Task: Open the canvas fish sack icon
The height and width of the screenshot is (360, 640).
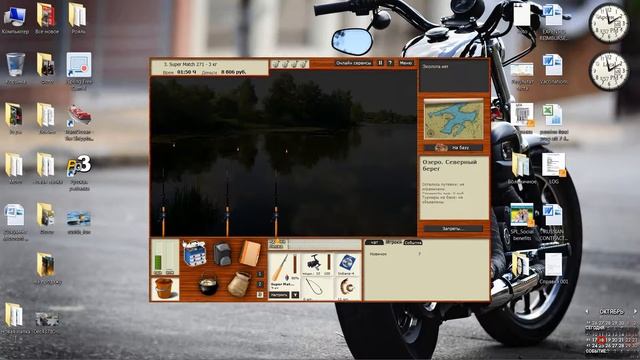Action: point(239,284)
